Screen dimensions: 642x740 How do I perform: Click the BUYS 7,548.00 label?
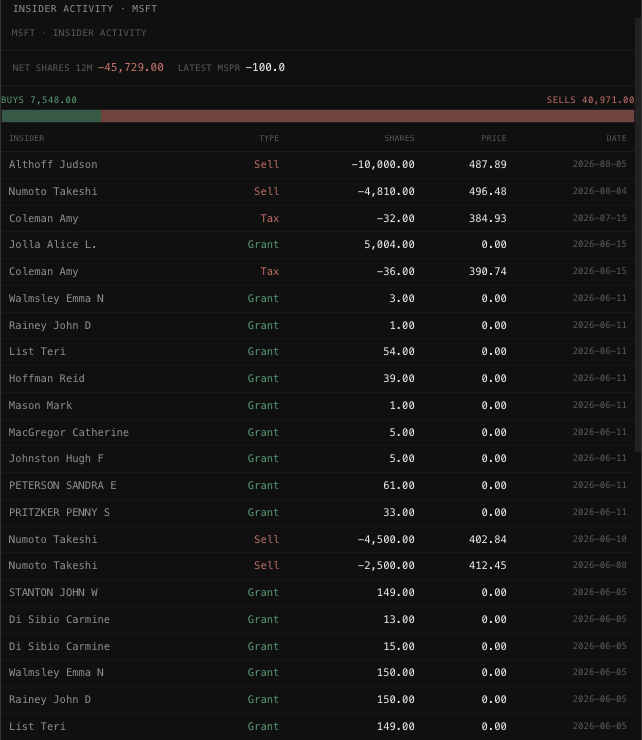pyautogui.click(x=39, y=100)
